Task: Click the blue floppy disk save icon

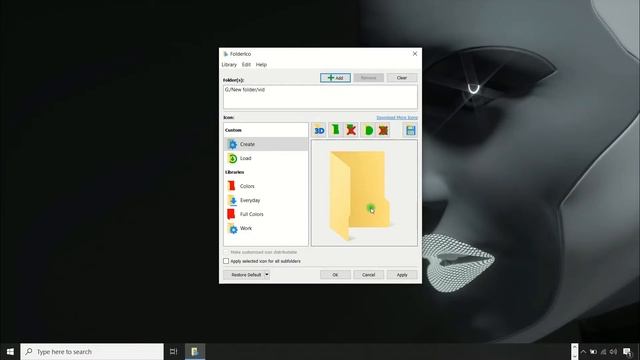Action: point(410,130)
